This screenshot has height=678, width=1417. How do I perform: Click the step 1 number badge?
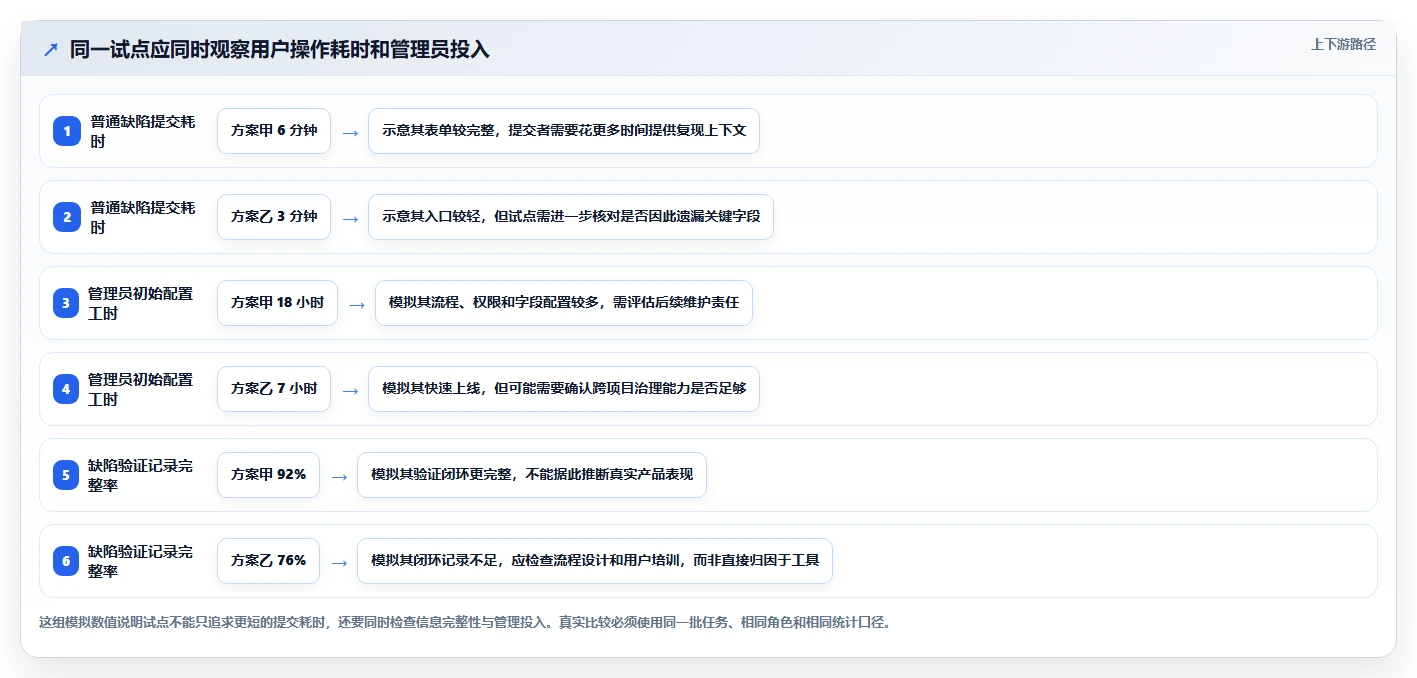point(67,131)
